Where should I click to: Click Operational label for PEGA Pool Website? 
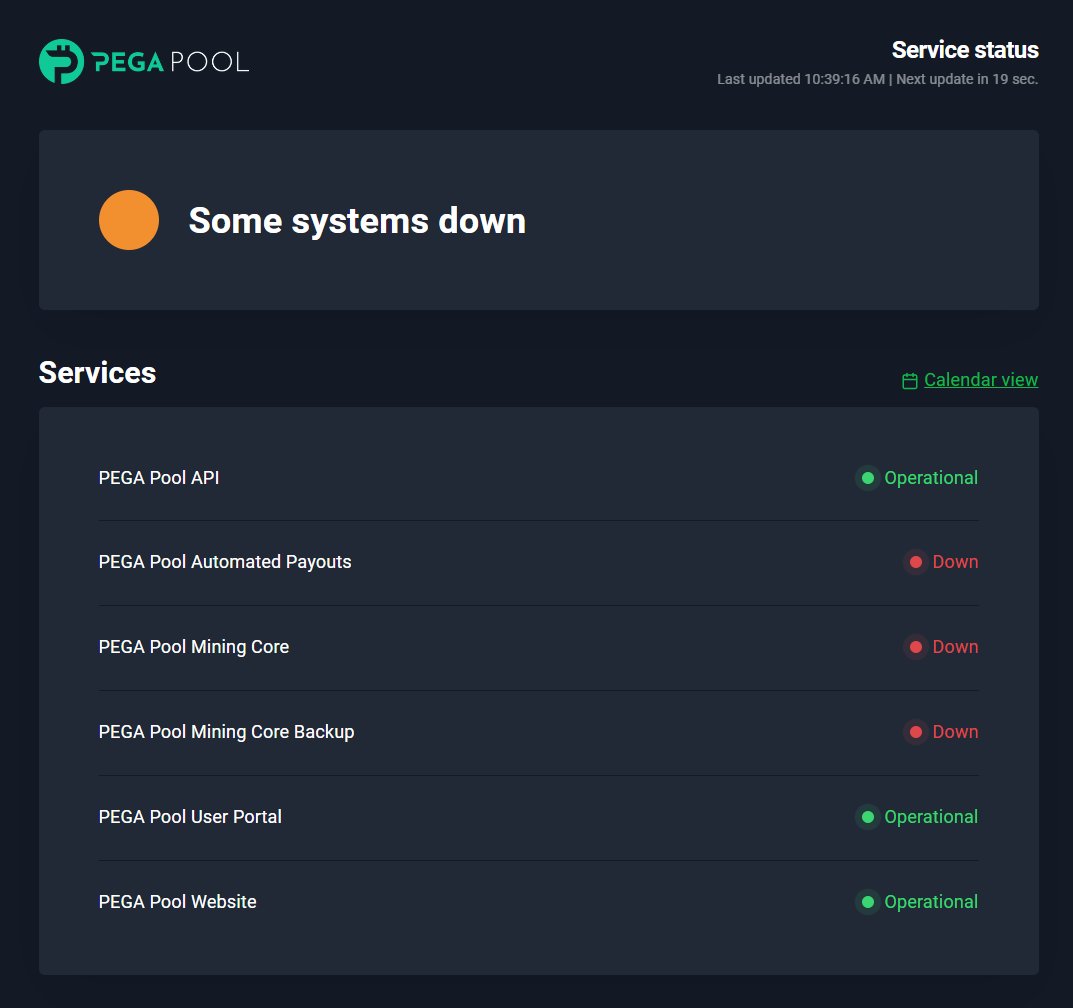click(931, 902)
